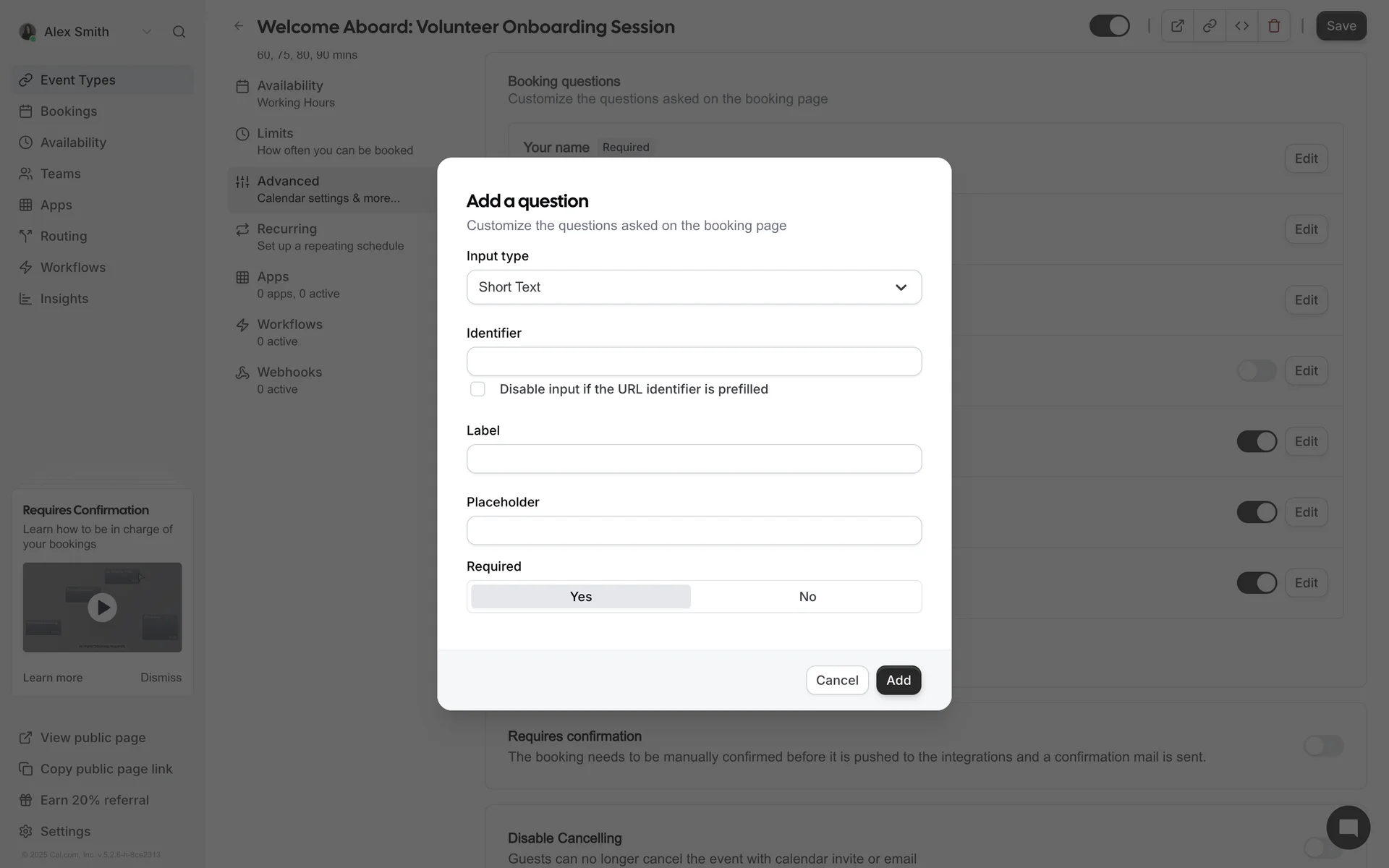Open Workflows in the main sidebar
1389x868 pixels.
[x=72, y=268]
